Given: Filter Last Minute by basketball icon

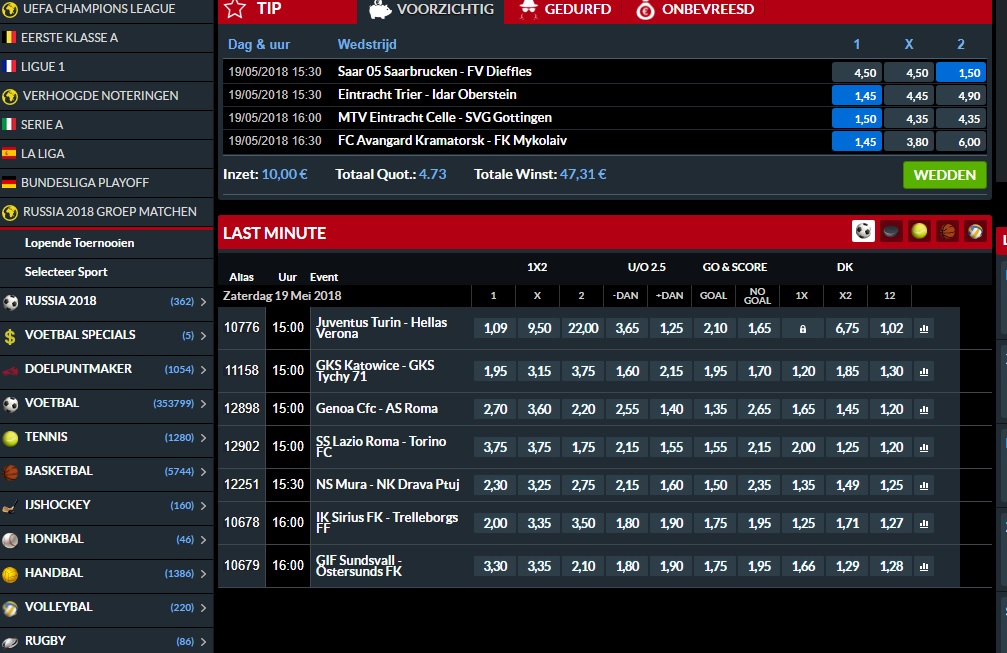Looking at the screenshot, I should pyautogui.click(x=947, y=231).
